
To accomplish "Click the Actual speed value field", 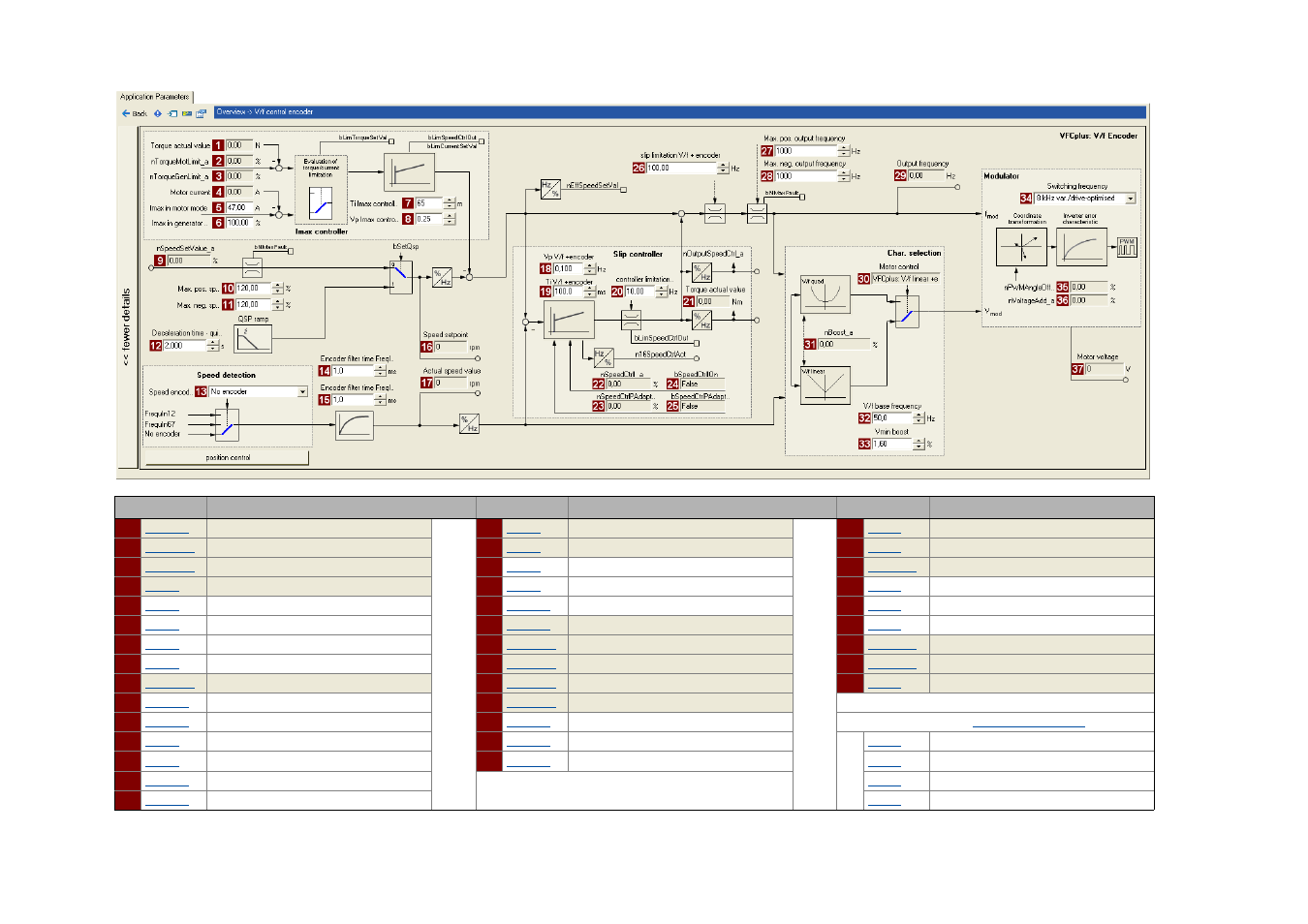I will coord(451,384).
